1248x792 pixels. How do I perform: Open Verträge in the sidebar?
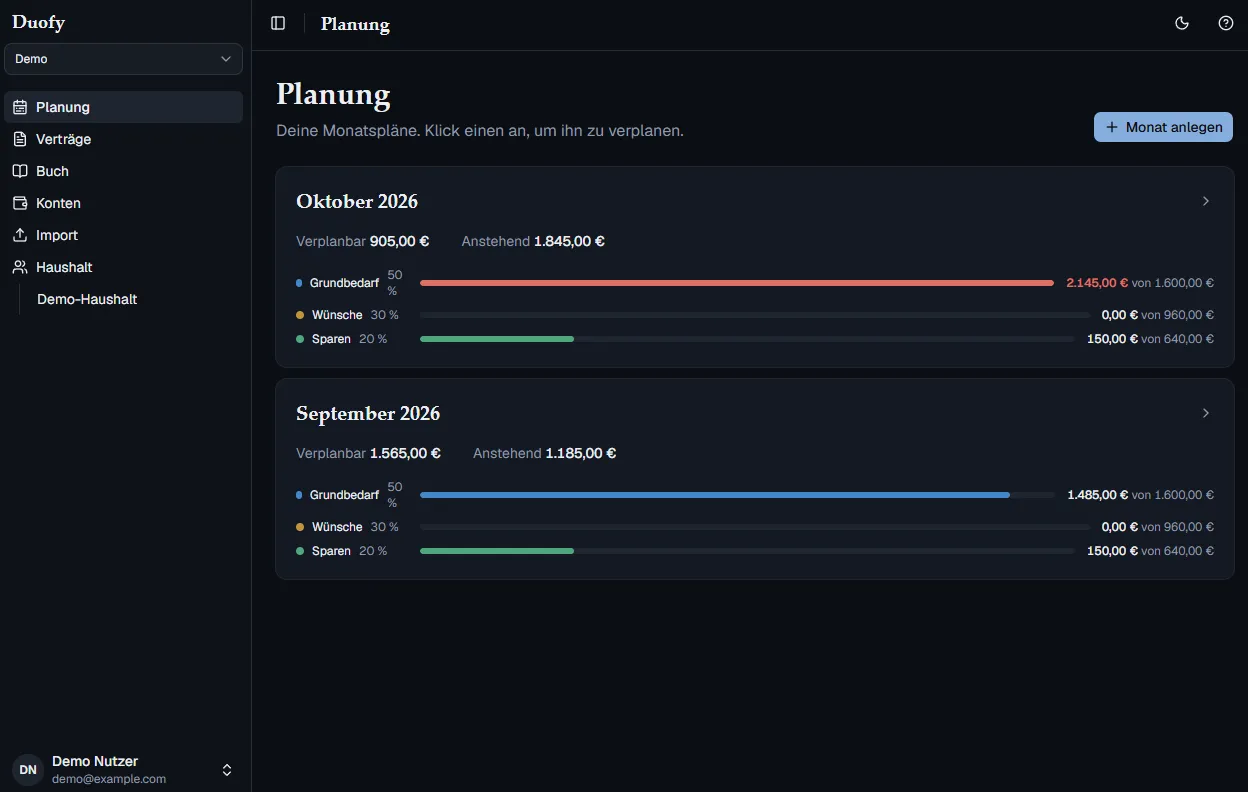pos(123,139)
